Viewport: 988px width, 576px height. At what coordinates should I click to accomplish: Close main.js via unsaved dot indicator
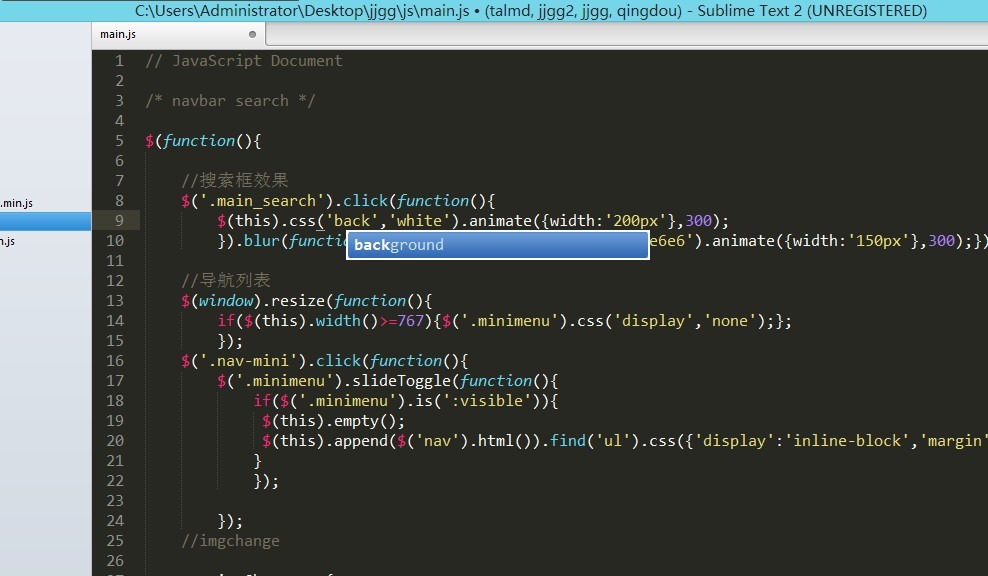(252, 35)
